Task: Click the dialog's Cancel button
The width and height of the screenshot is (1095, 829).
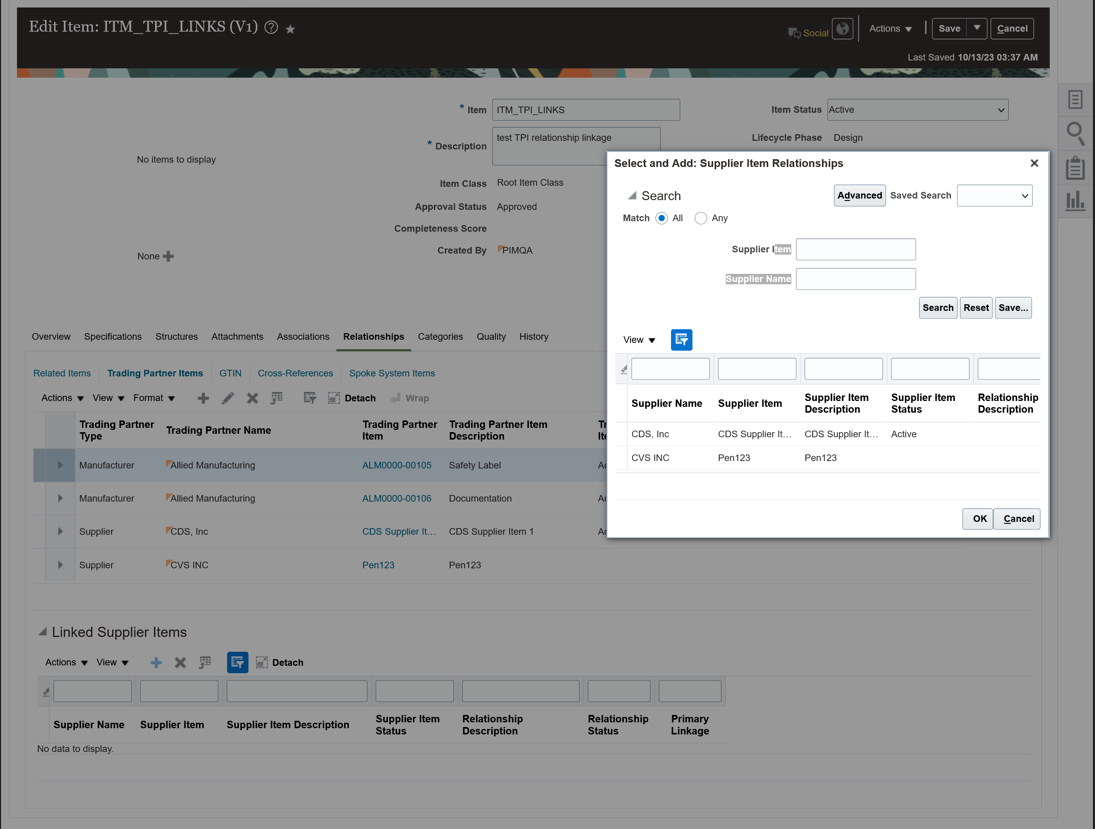Action: (x=1017, y=519)
